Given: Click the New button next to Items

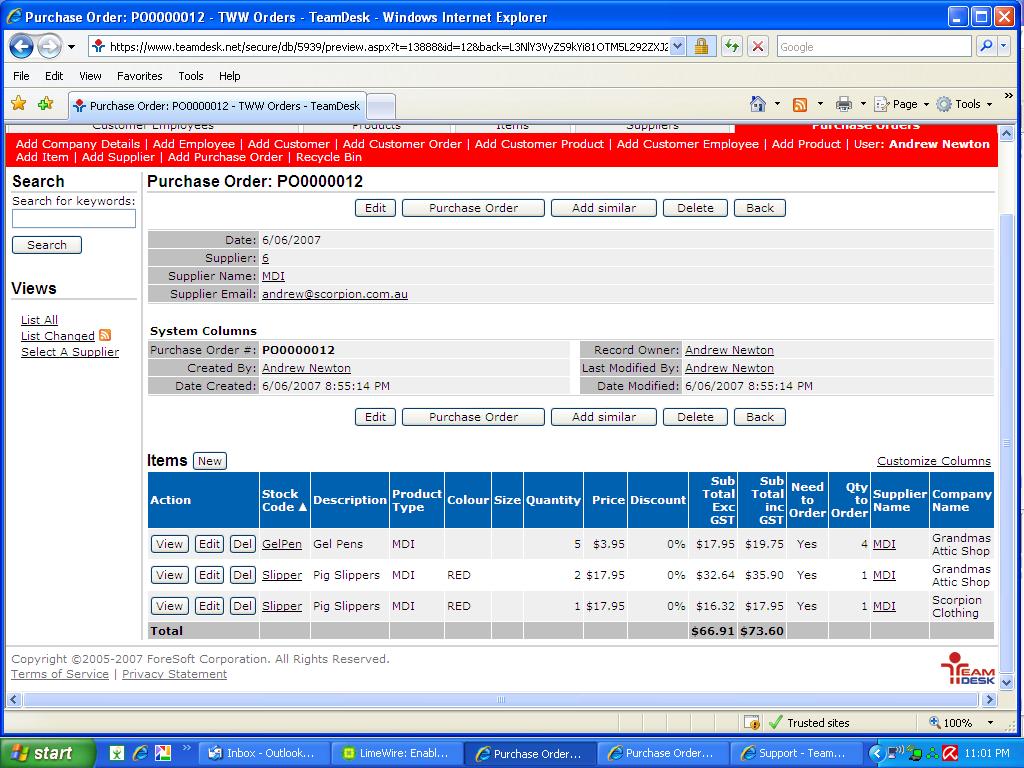Looking at the screenshot, I should click(209, 461).
